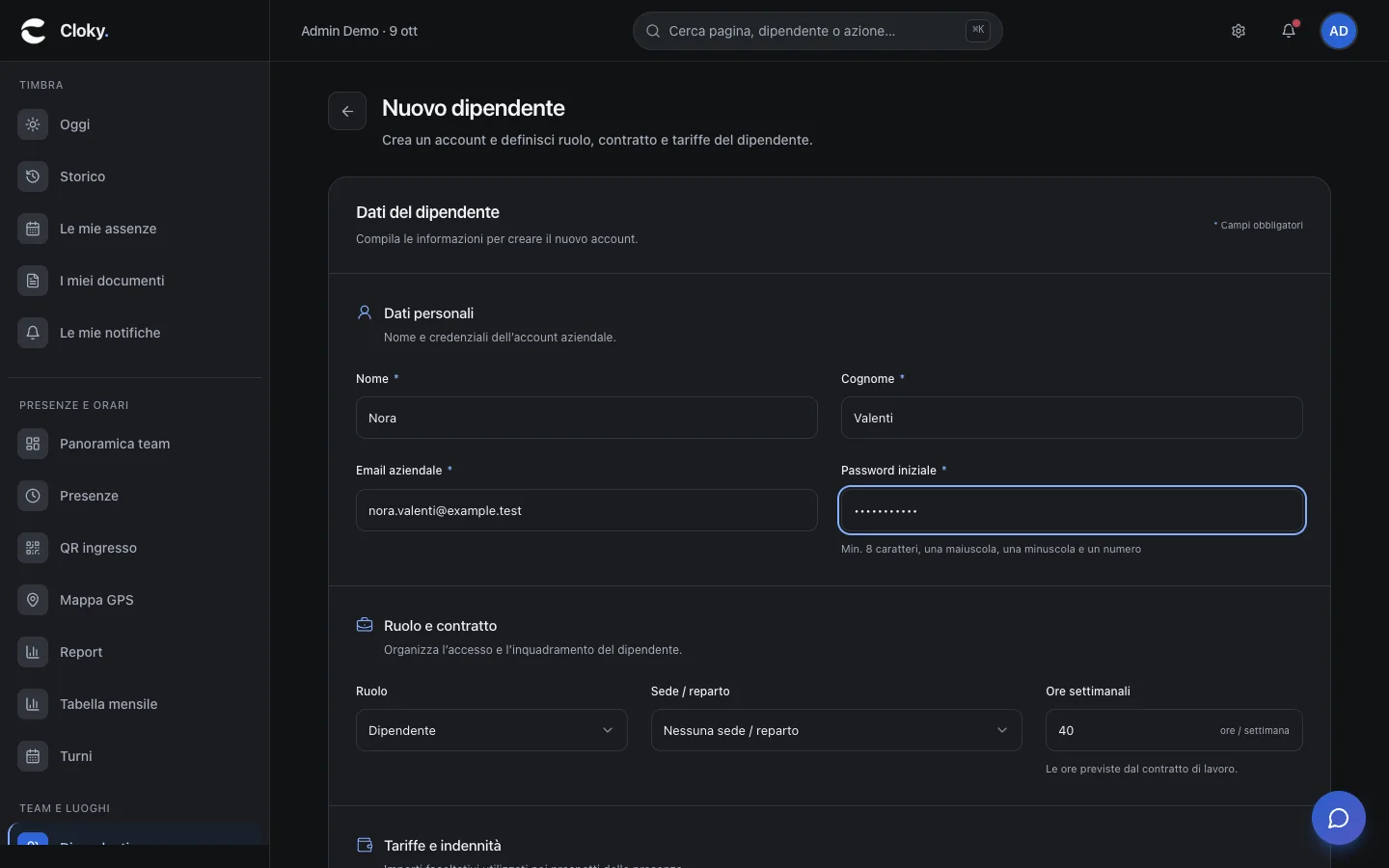Navigate to Presenze page

click(135, 496)
